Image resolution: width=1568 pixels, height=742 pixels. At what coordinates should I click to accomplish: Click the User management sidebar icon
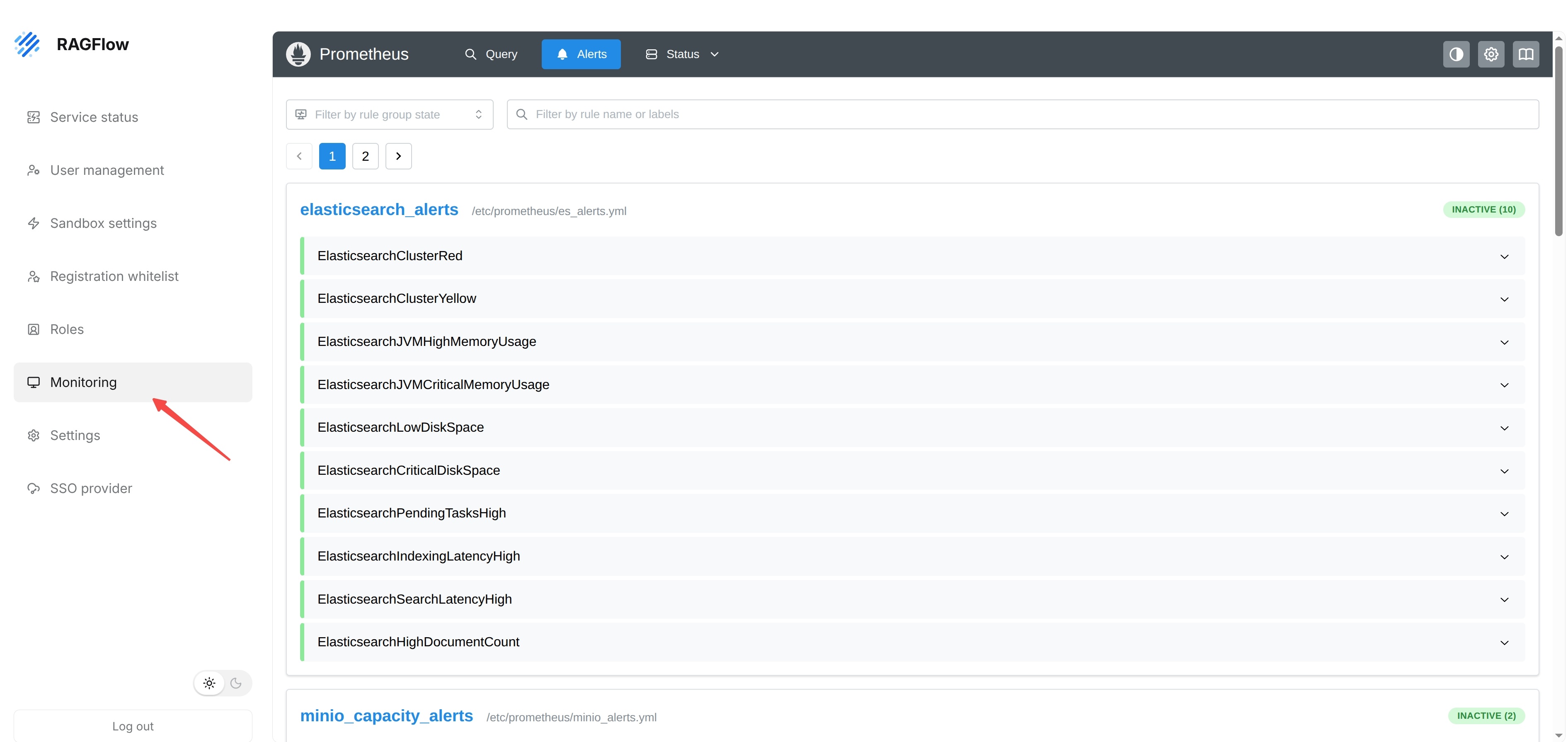click(x=34, y=170)
